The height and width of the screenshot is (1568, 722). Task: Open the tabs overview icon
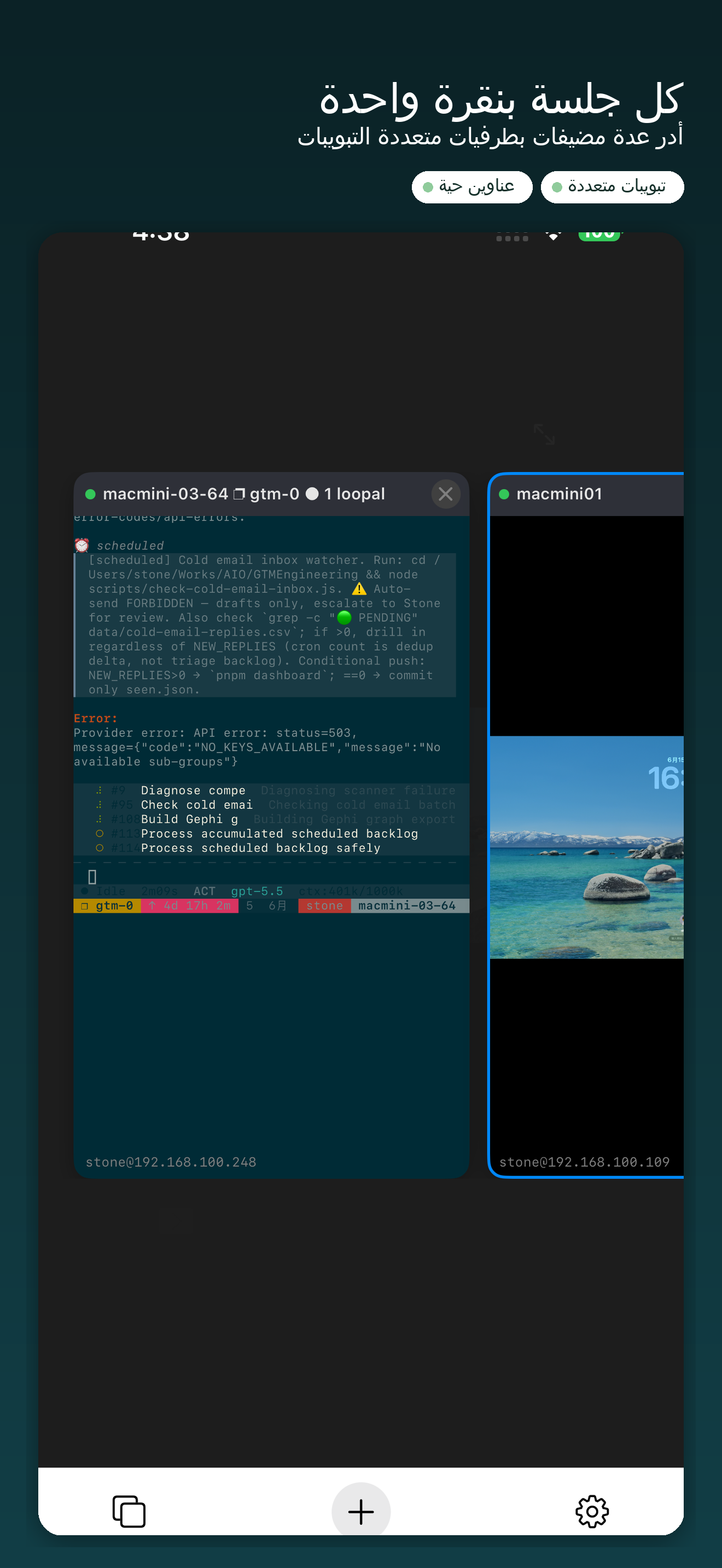(x=129, y=1511)
